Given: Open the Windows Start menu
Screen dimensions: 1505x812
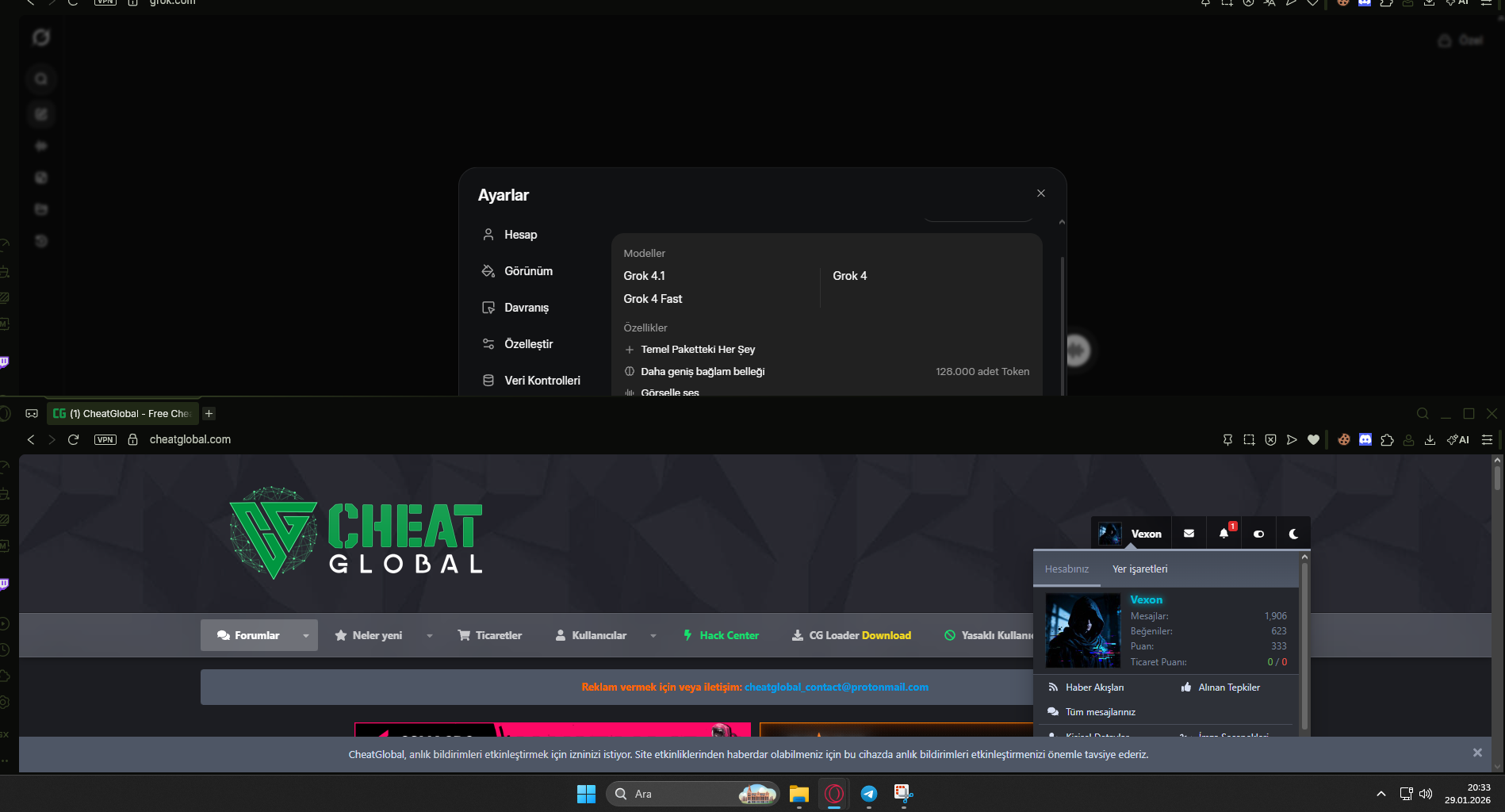Looking at the screenshot, I should click(x=586, y=794).
